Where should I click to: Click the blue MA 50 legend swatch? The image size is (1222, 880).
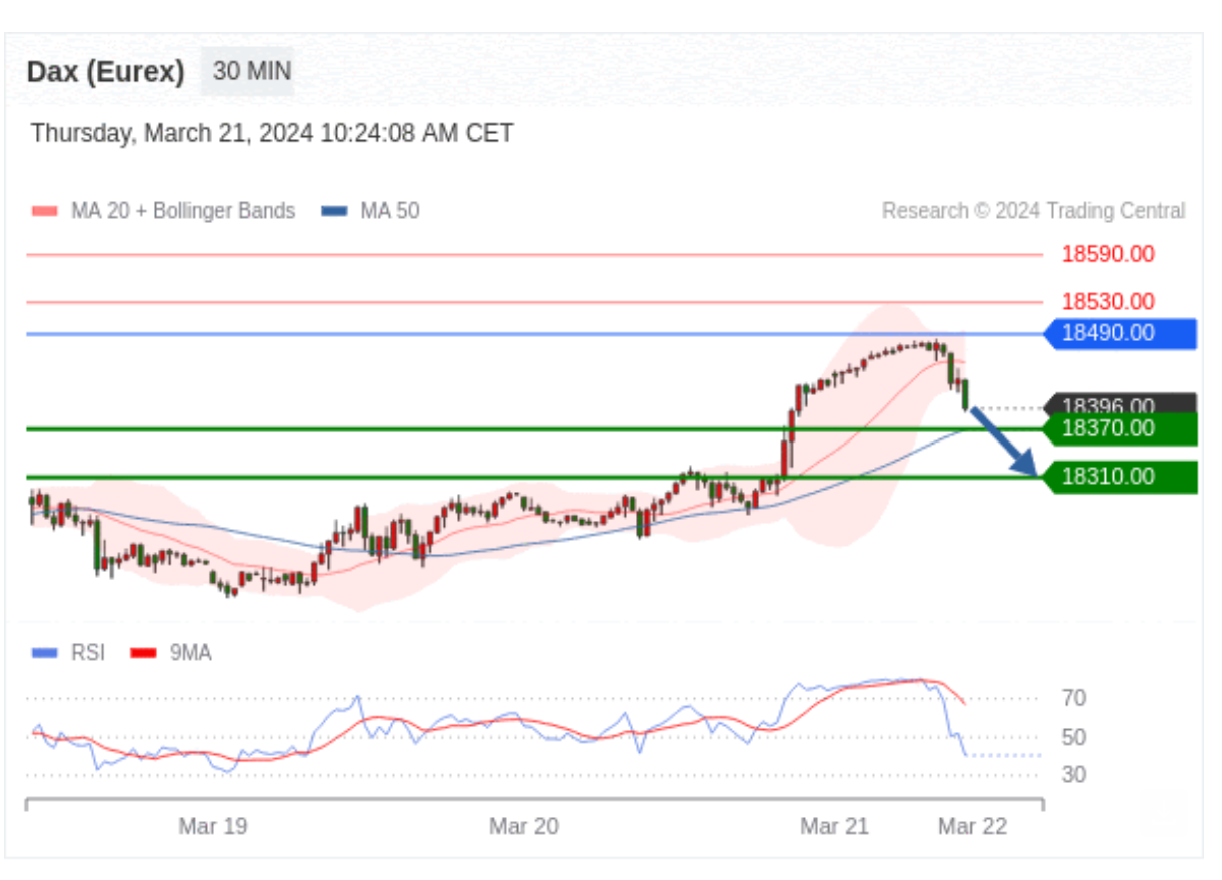335,212
